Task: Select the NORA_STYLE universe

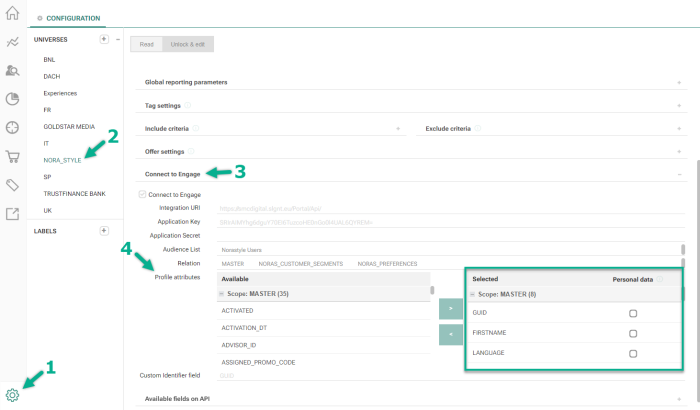Action: pyautogui.click(x=62, y=160)
